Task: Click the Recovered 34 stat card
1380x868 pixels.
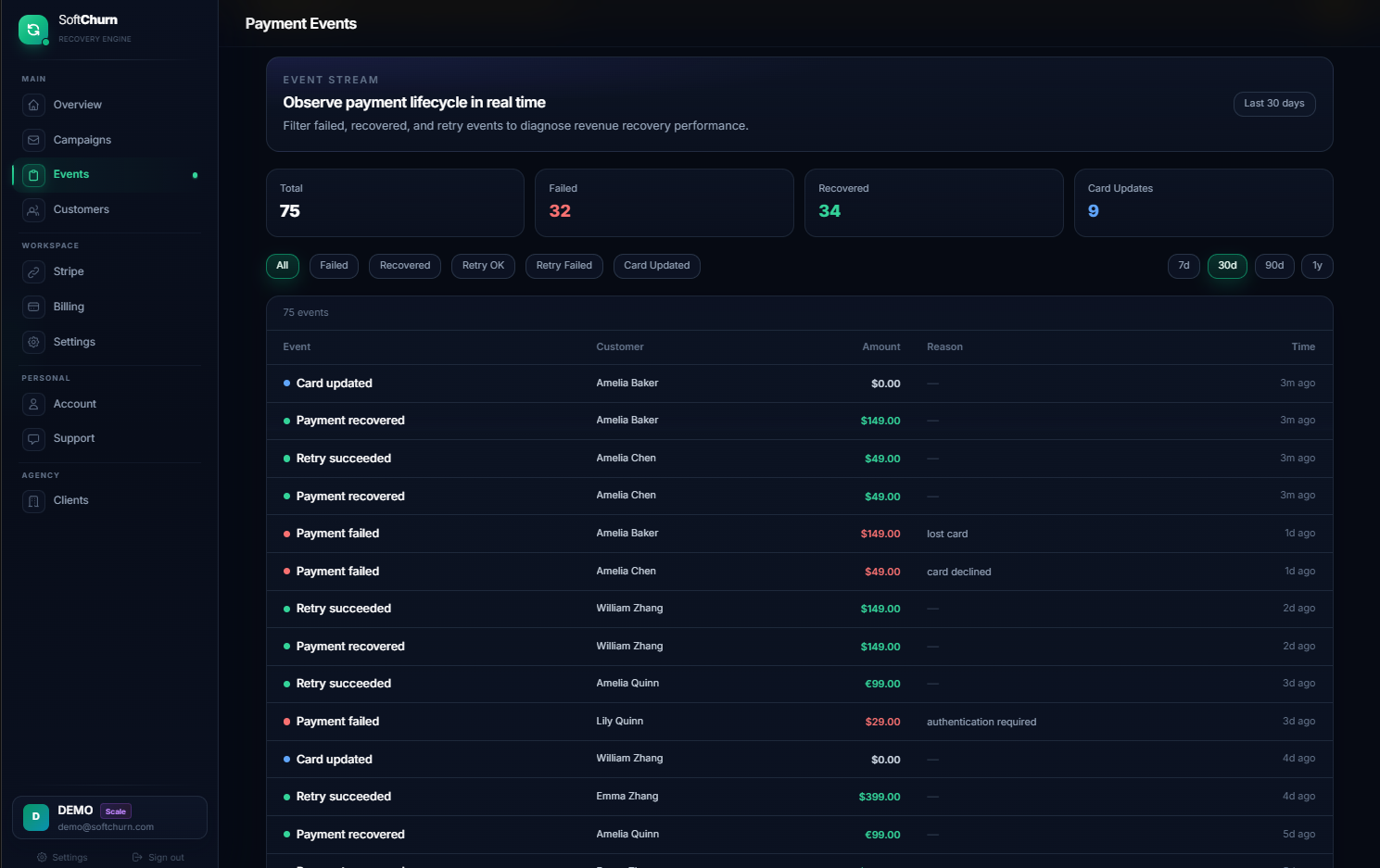Action: 934,203
